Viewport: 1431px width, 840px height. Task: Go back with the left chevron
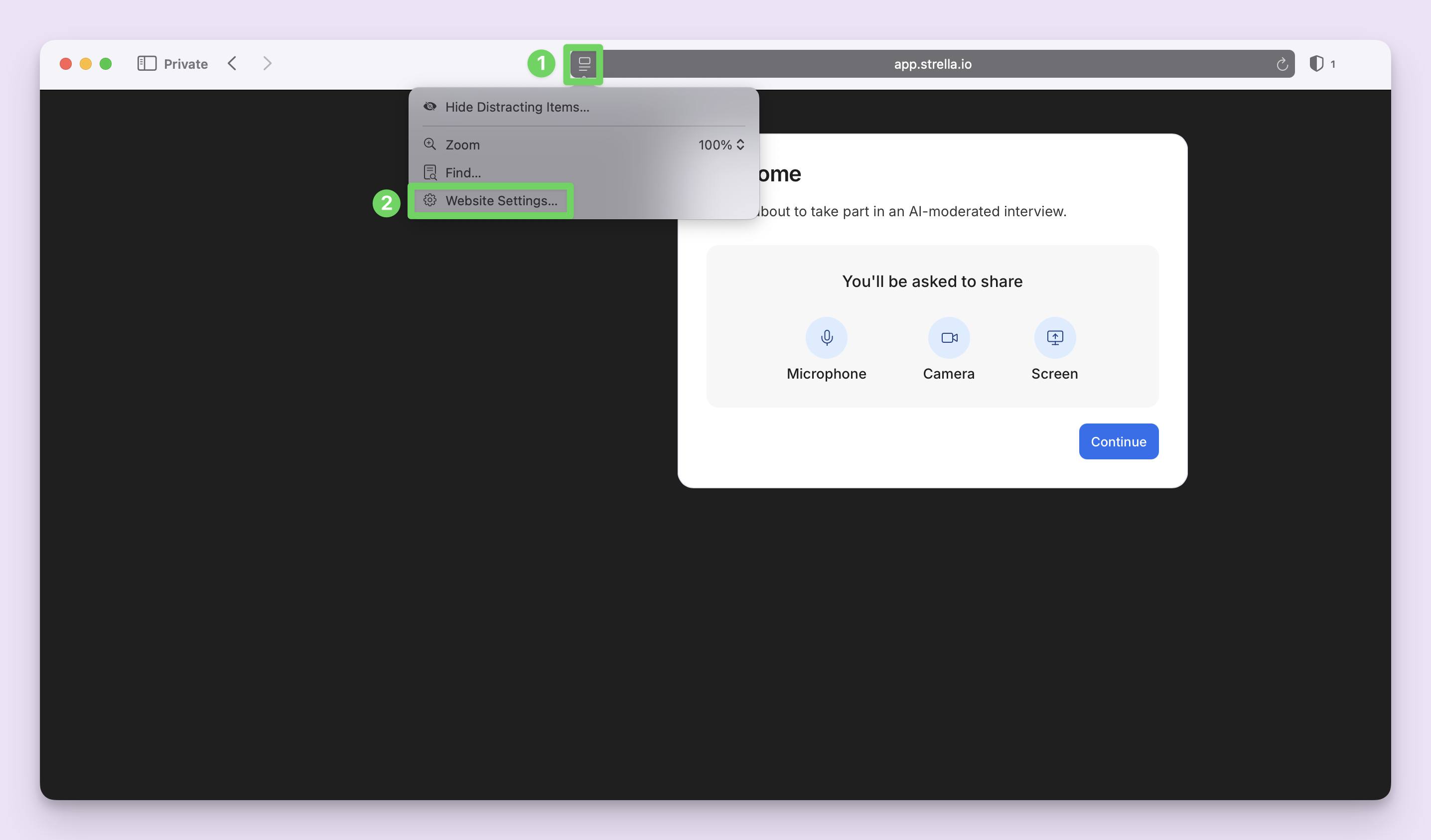232,64
